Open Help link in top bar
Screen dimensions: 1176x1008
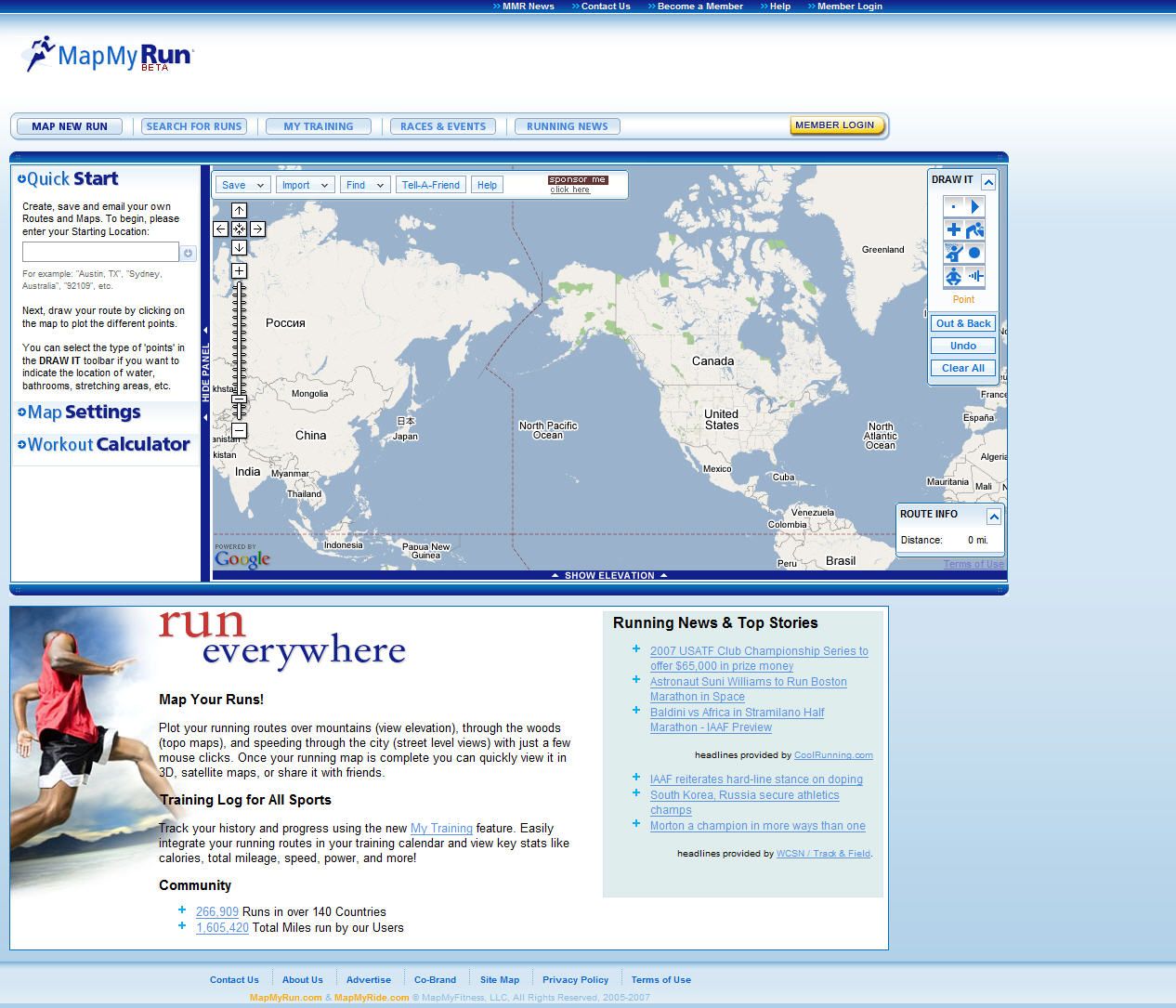click(x=780, y=7)
